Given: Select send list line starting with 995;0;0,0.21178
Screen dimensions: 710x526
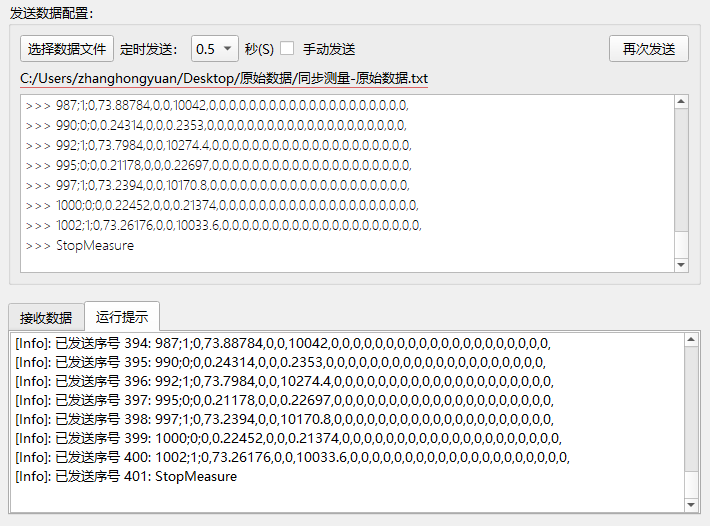Looking at the screenshot, I should pos(219,165).
